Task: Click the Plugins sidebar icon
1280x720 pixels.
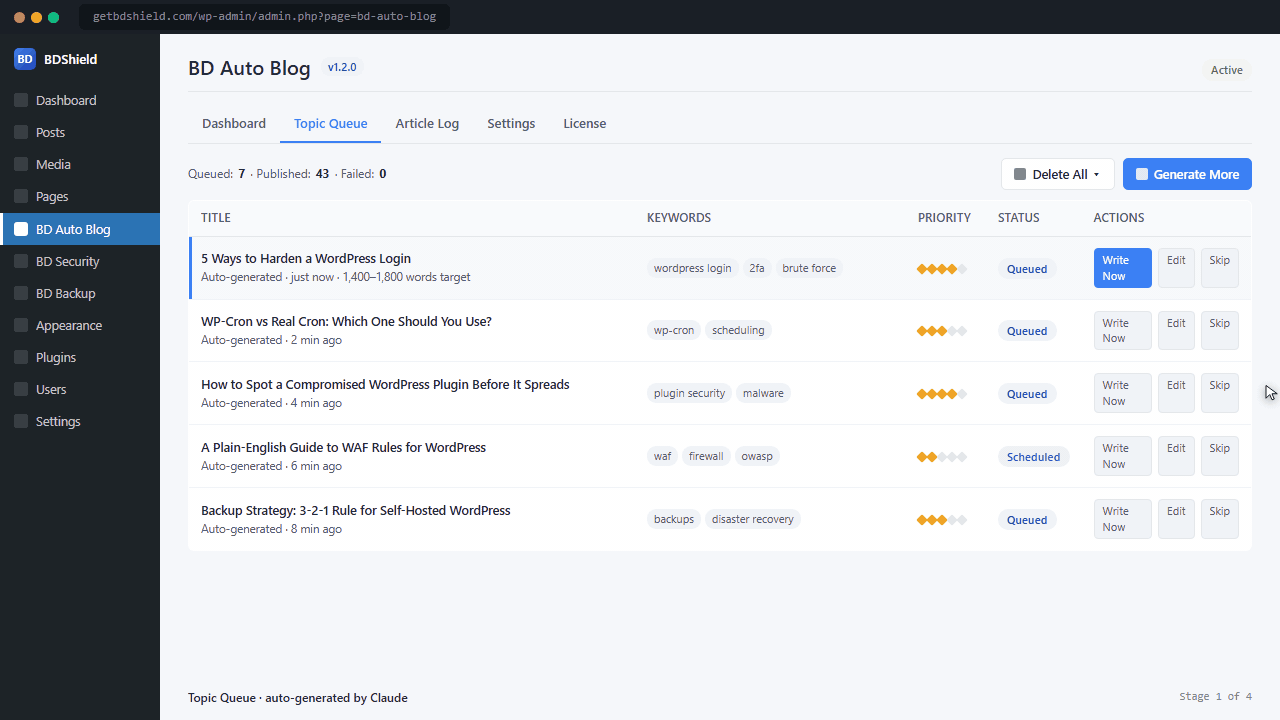Action: point(21,357)
